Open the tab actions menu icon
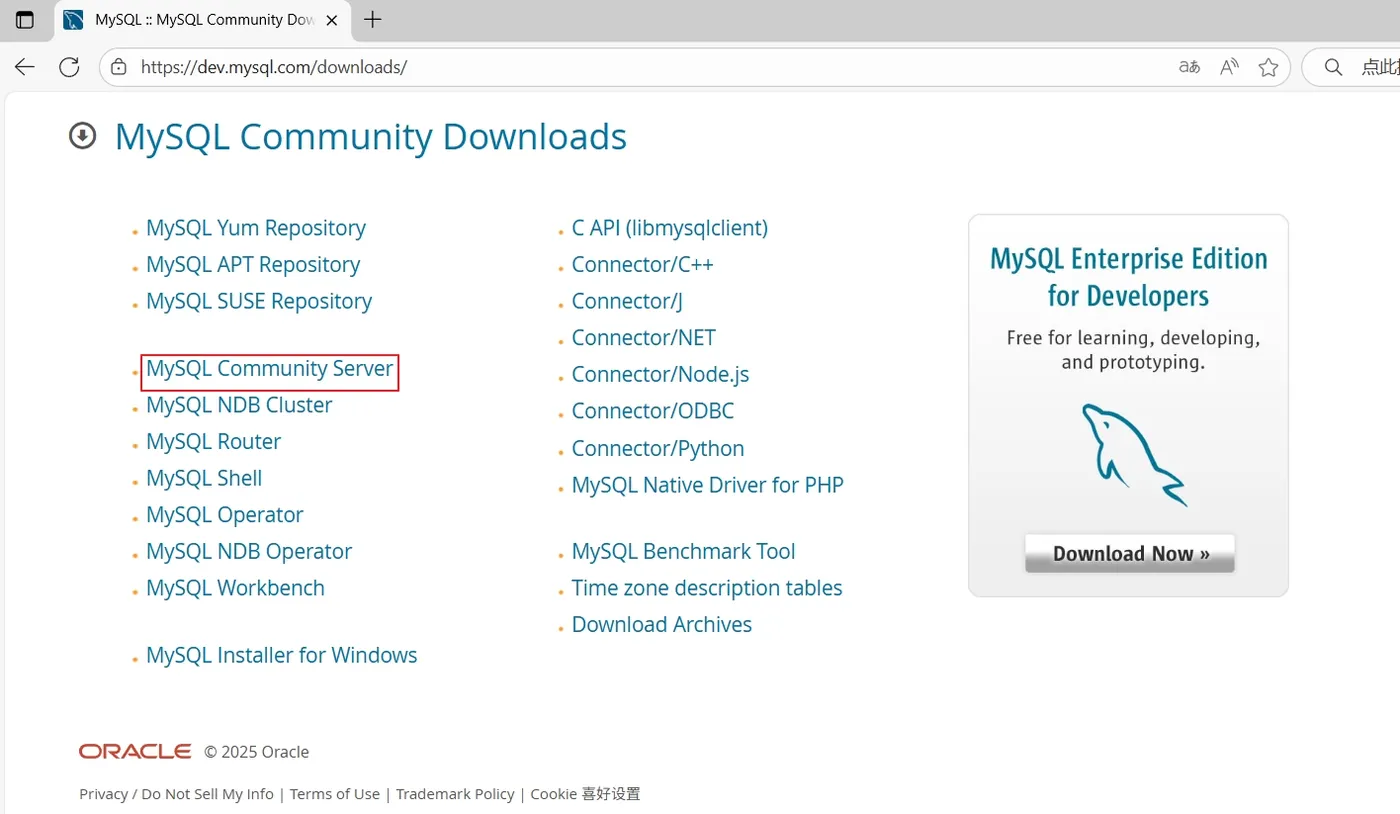Screen dimensions: 1400x814 tap(25, 20)
